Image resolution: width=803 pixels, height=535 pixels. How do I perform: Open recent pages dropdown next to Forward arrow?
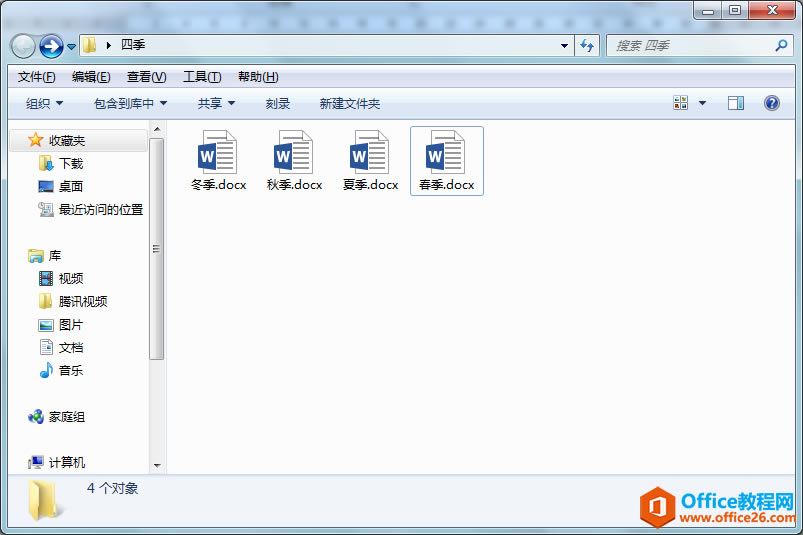pos(72,47)
